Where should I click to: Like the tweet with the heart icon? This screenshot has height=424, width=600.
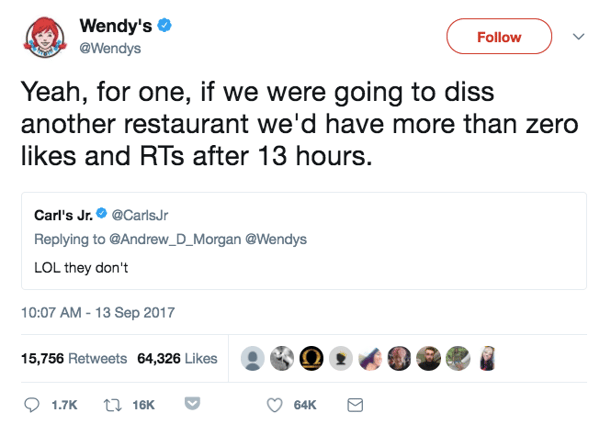click(274, 404)
